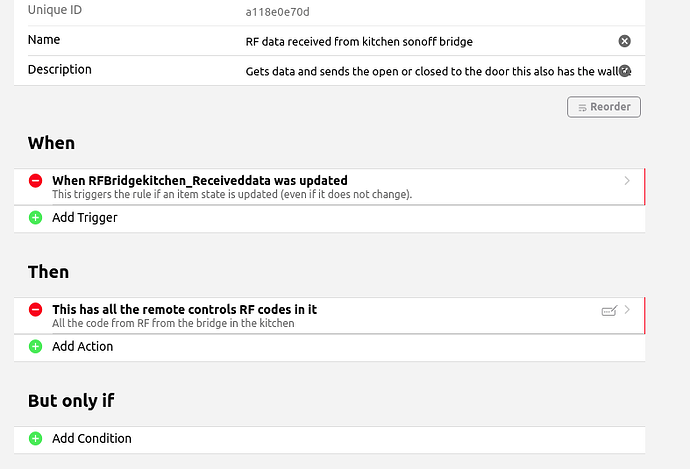
Task: Delete the remote controls RF codes action
Action: tap(35, 310)
